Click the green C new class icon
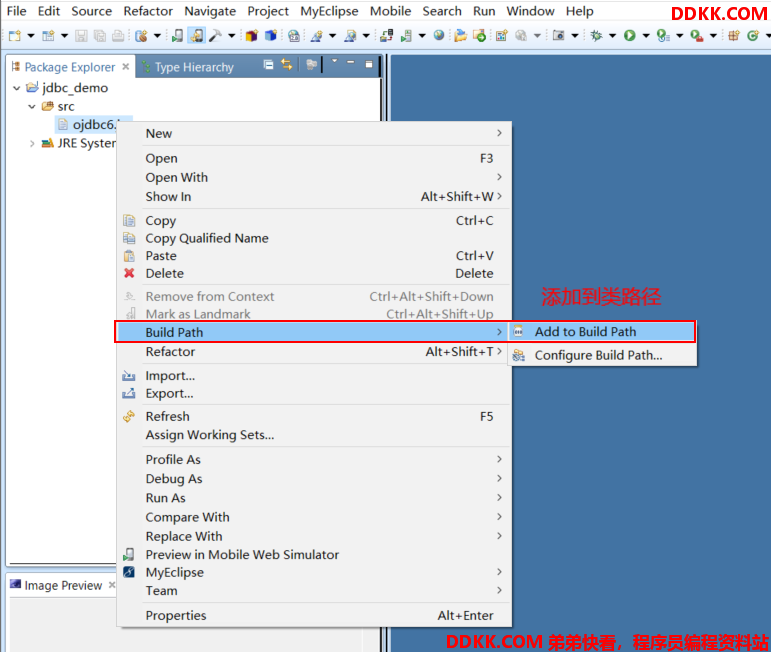 click(752, 35)
